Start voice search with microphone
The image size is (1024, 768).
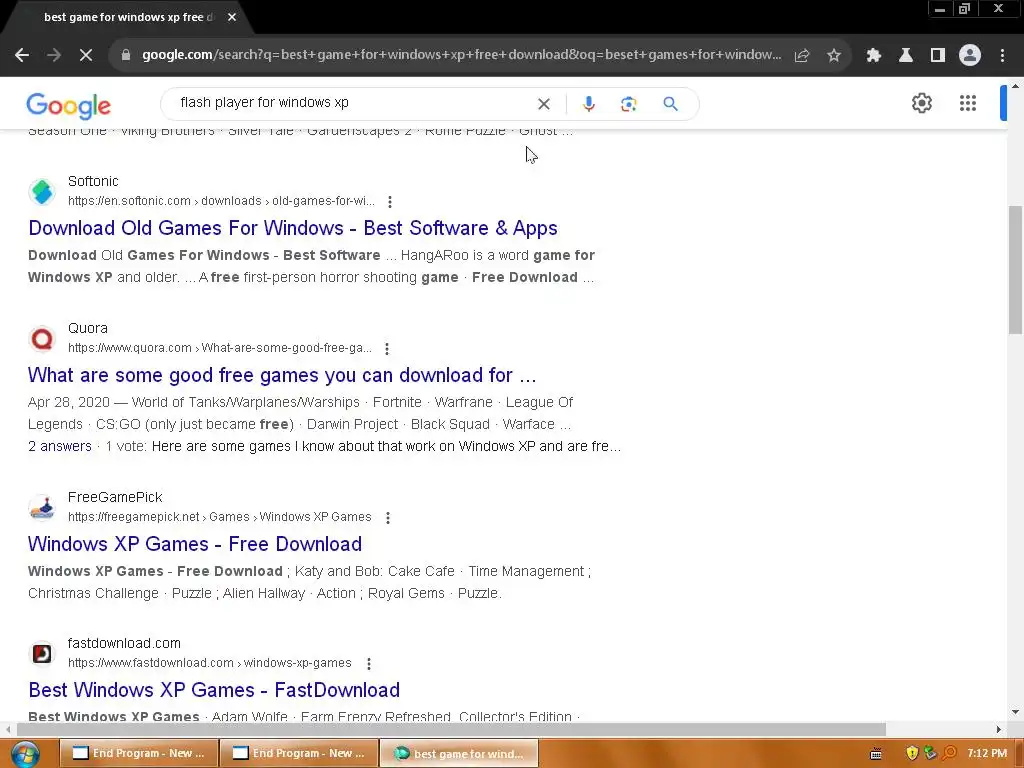[588, 103]
